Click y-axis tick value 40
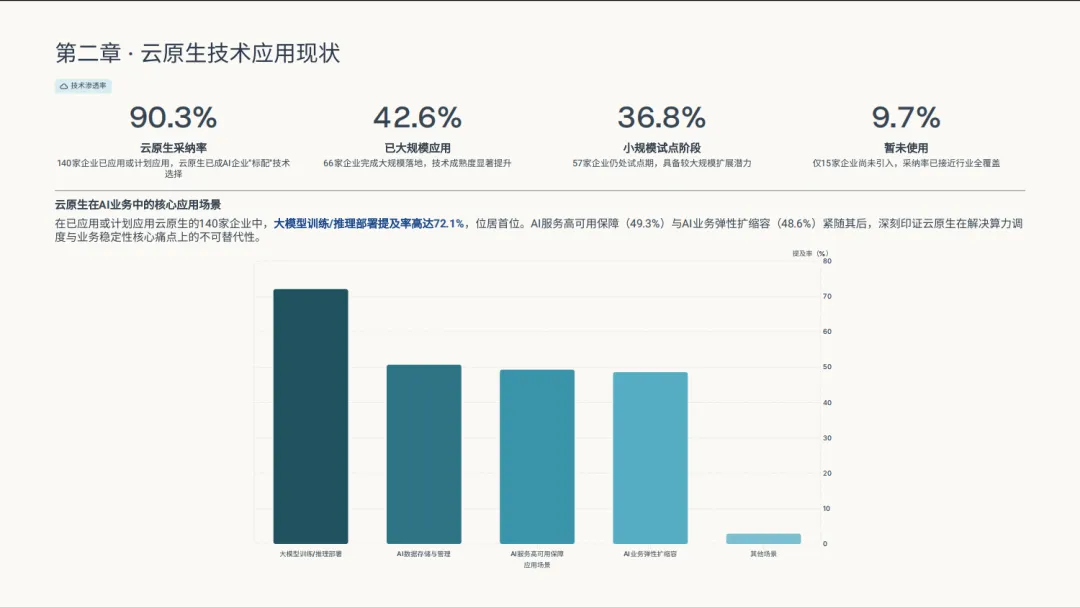Screen dimensions: 1080x608 [x=827, y=403]
